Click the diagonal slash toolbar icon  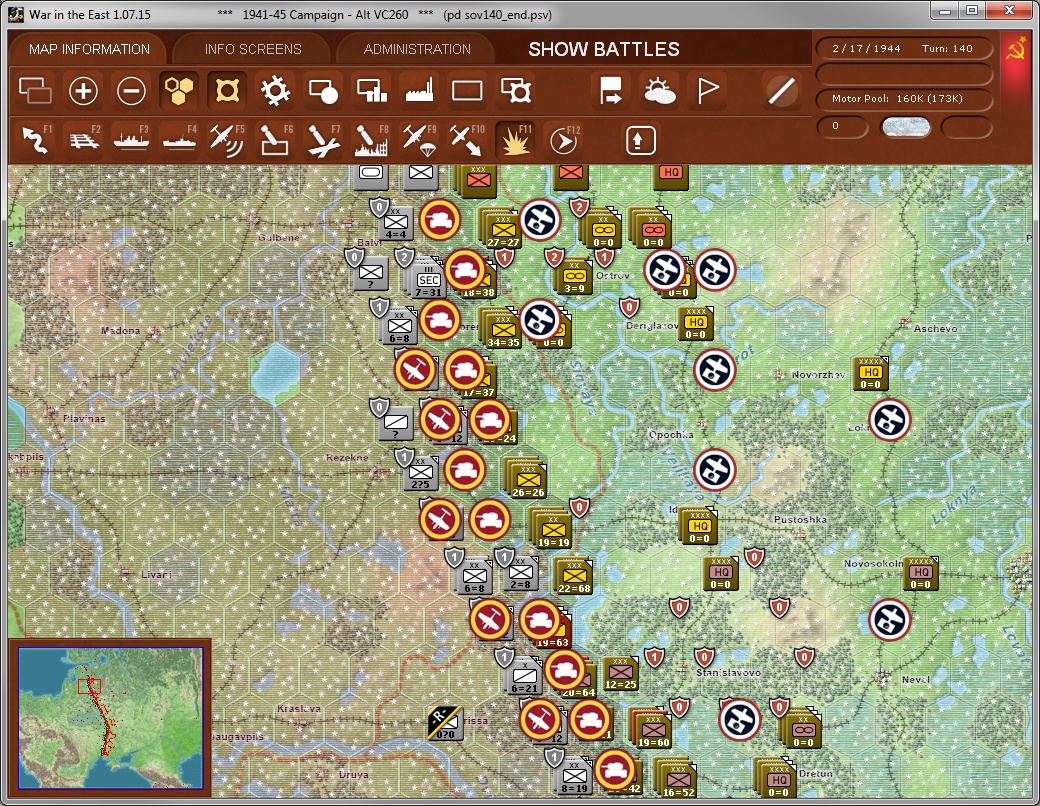coord(781,91)
